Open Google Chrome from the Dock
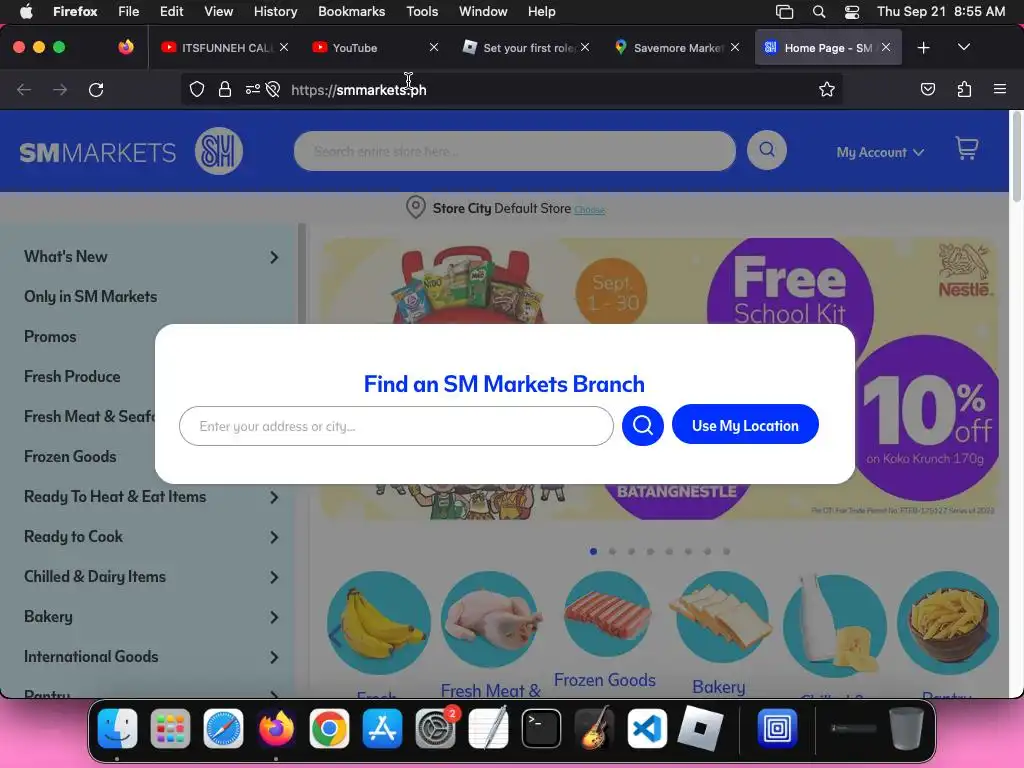The width and height of the screenshot is (1024, 768). click(x=329, y=728)
